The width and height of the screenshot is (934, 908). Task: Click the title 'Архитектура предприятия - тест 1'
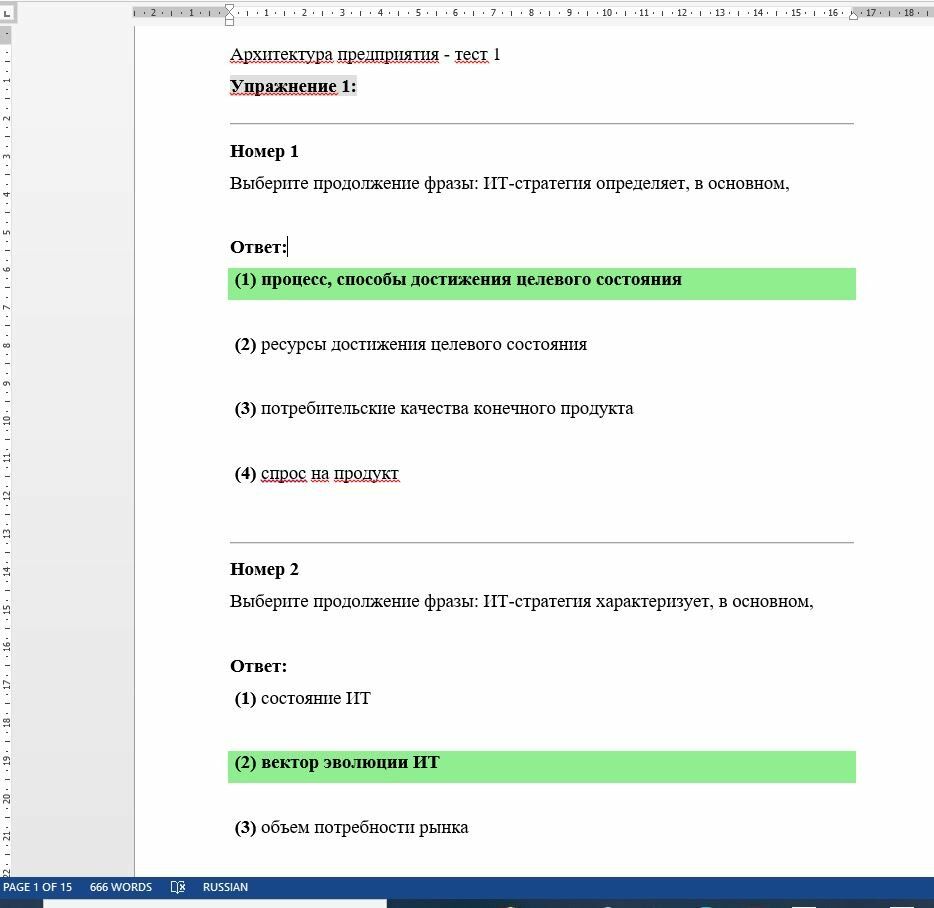pyautogui.click(x=365, y=54)
